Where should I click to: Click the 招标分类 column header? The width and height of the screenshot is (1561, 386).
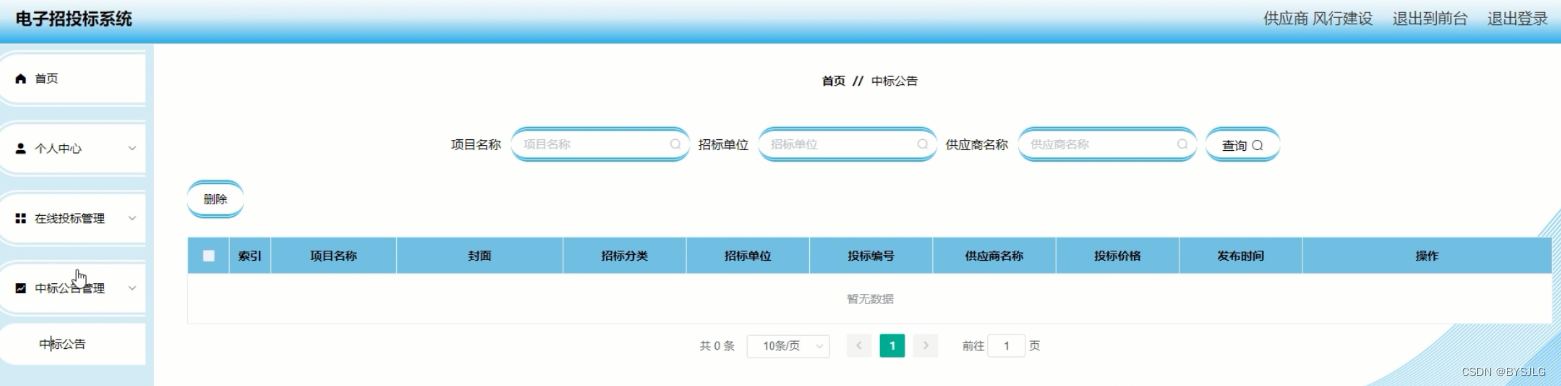[x=624, y=256]
